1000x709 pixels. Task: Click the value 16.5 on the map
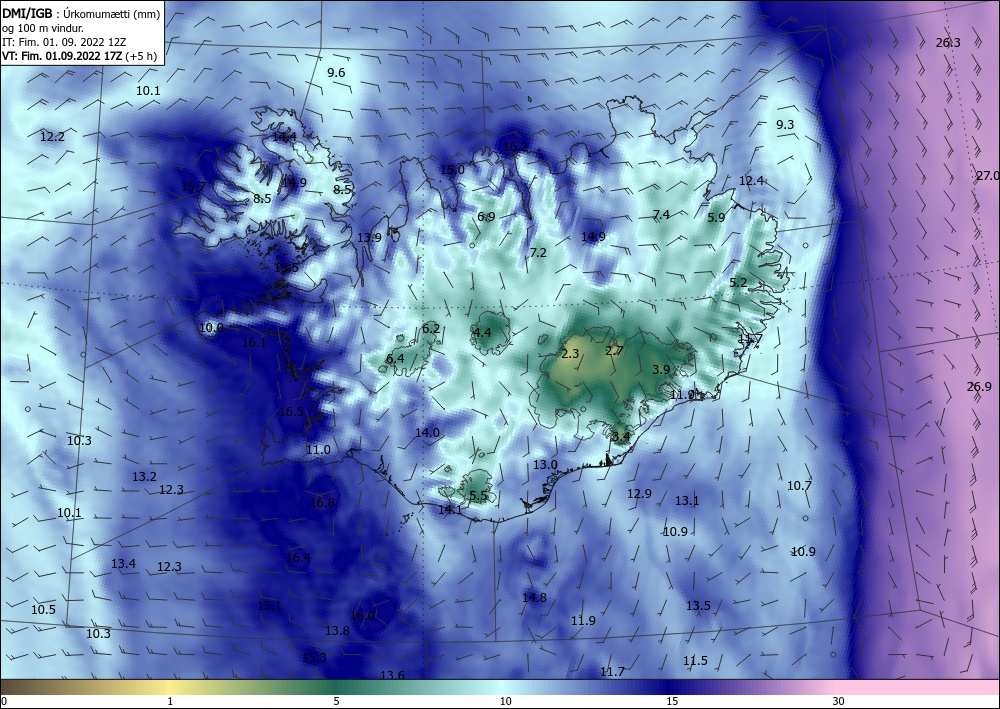tap(291, 411)
